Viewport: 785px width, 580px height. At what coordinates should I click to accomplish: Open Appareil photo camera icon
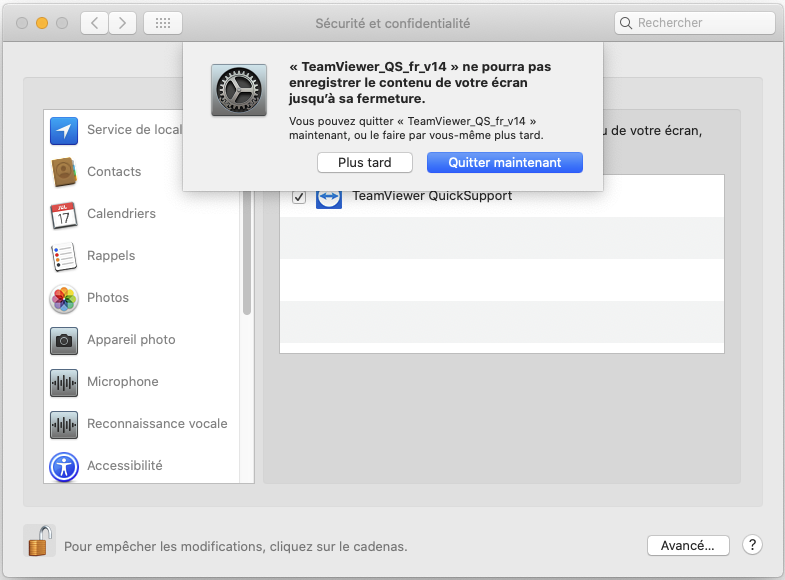[64, 340]
